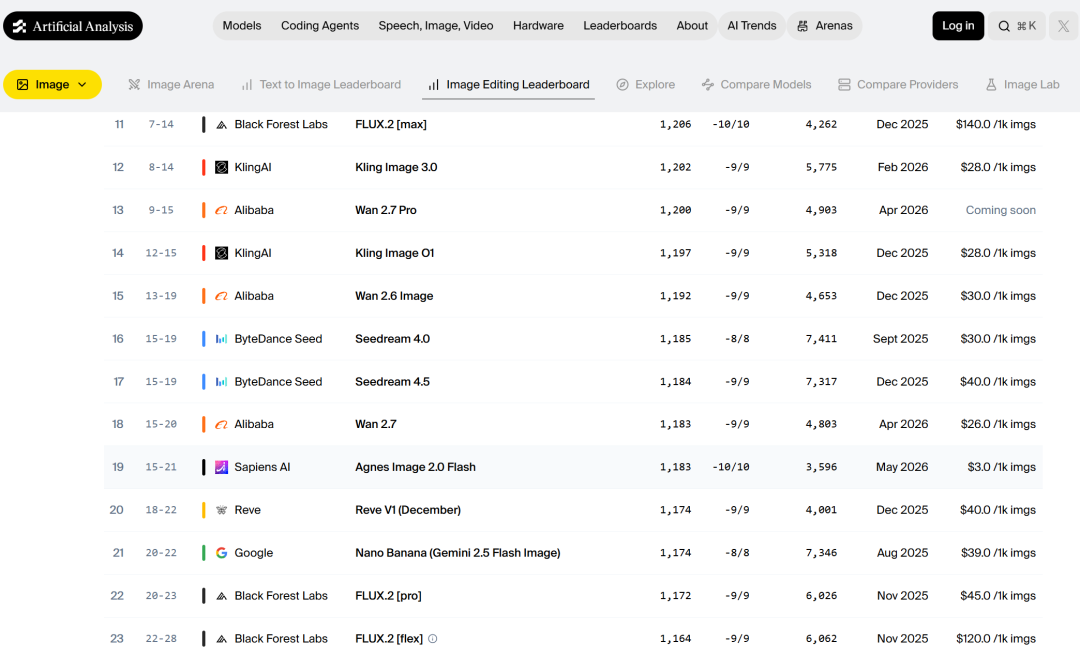Screen dimensions: 1080x657
Task: Switch to Text to Image Leaderboard tab
Action: pos(321,85)
